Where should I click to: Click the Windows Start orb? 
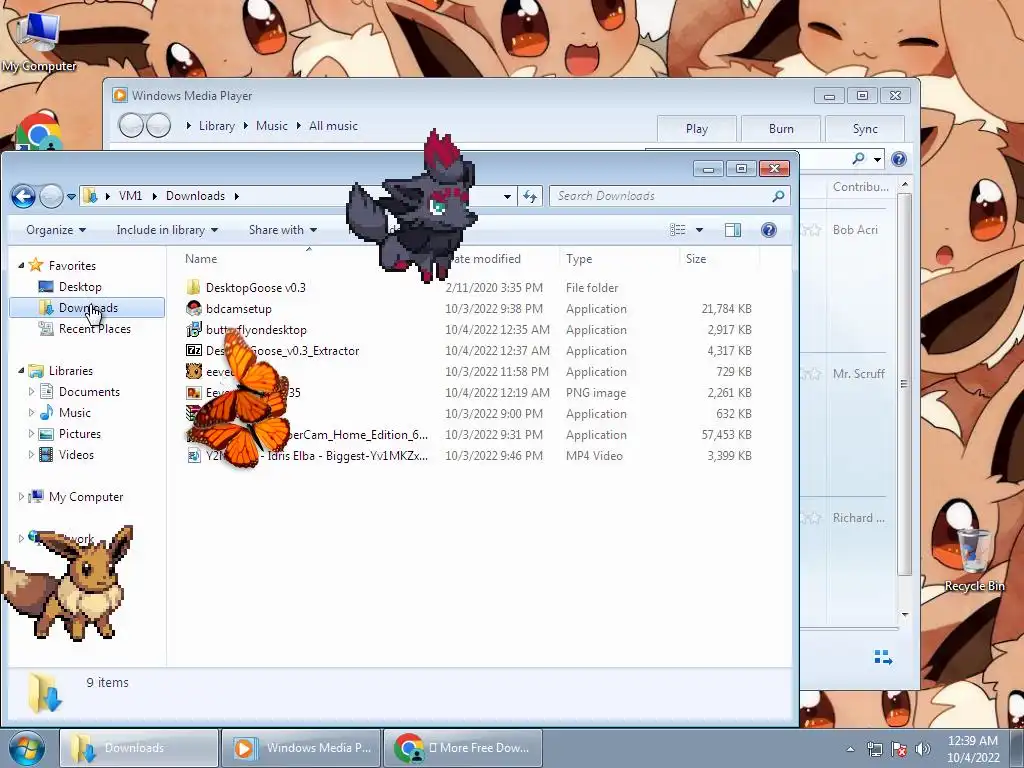click(x=27, y=748)
